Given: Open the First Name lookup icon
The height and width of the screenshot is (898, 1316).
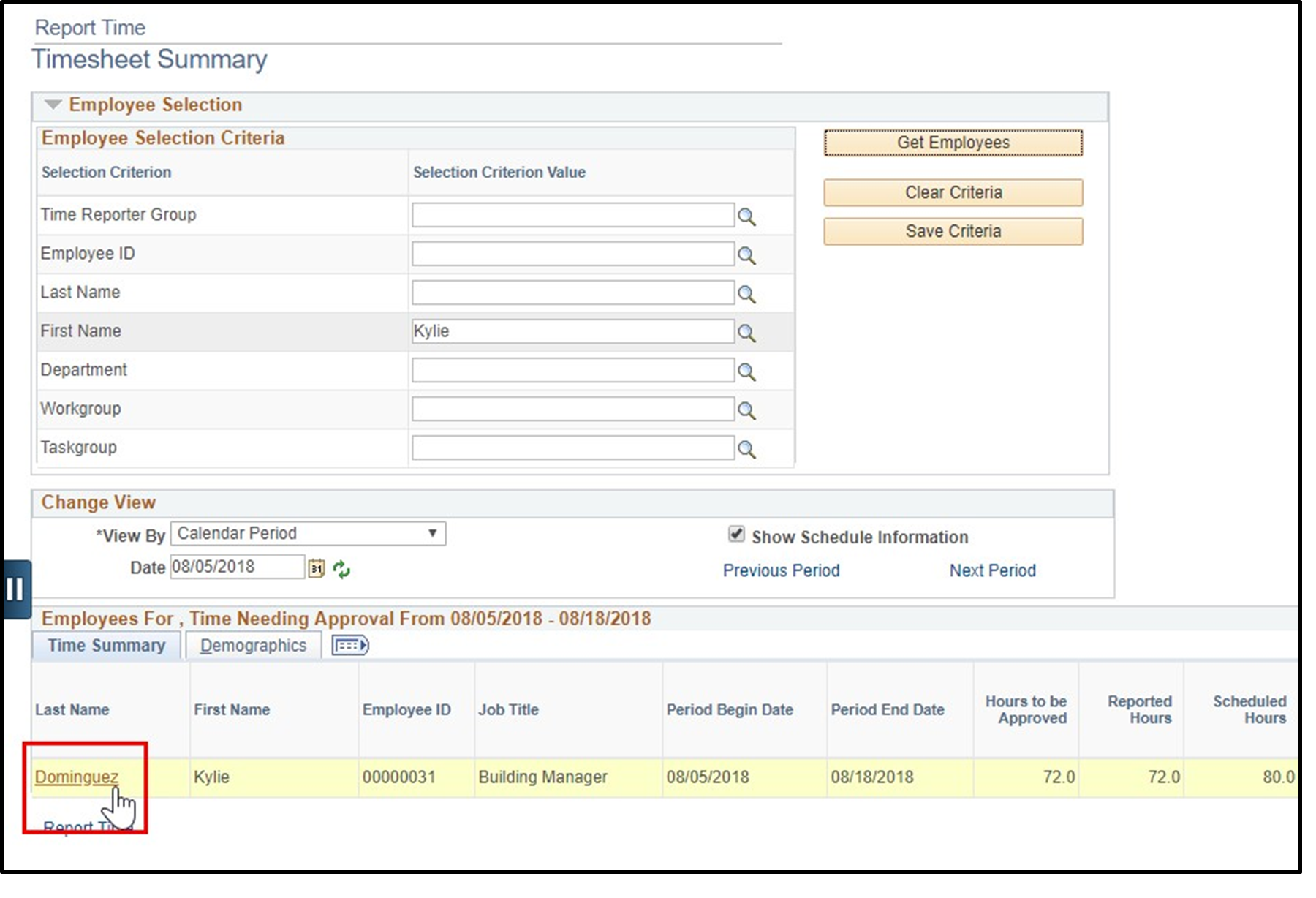Looking at the screenshot, I should click(746, 331).
